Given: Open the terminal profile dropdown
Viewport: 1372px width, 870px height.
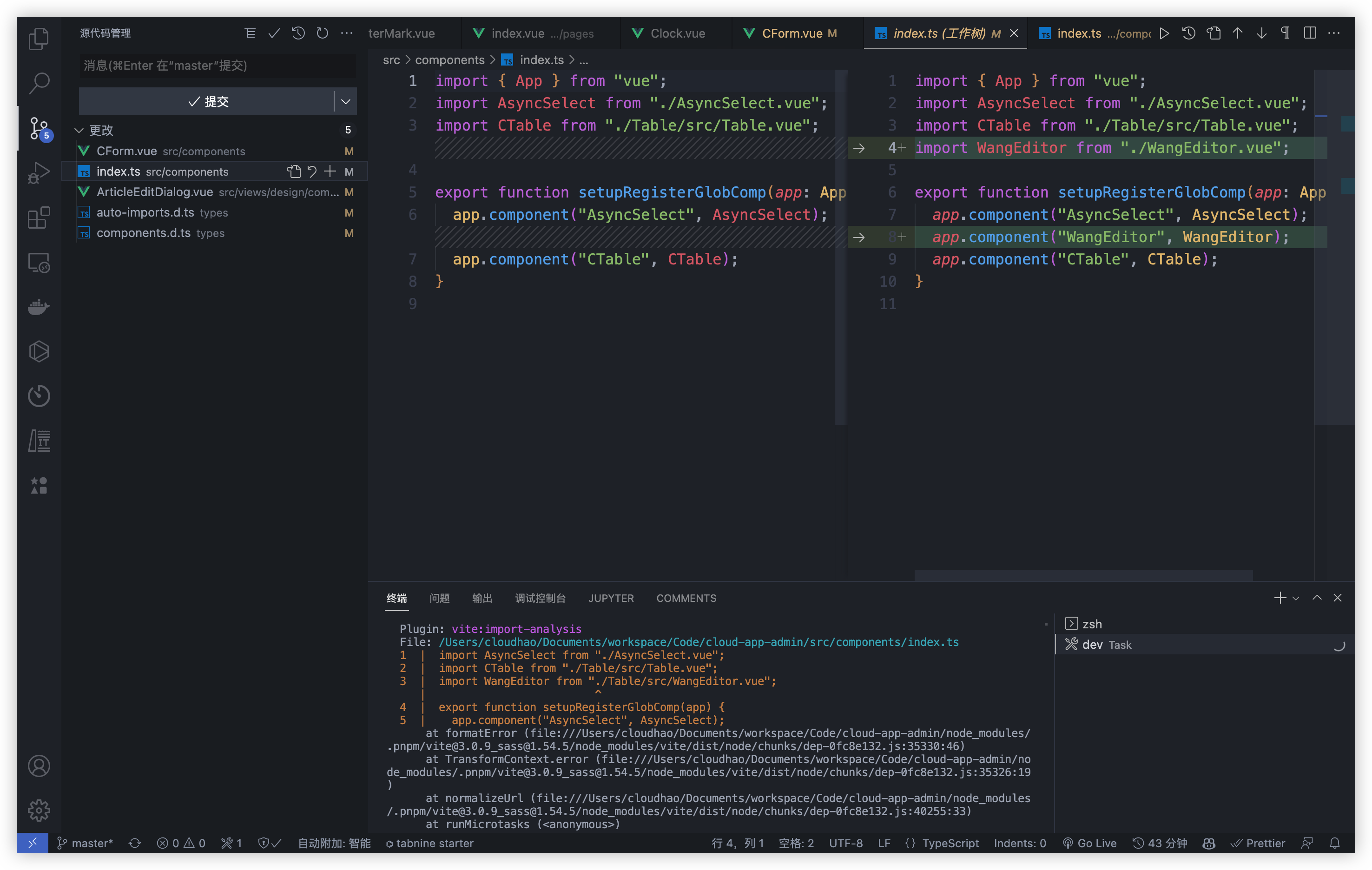Looking at the screenshot, I should pyautogui.click(x=1297, y=598).
